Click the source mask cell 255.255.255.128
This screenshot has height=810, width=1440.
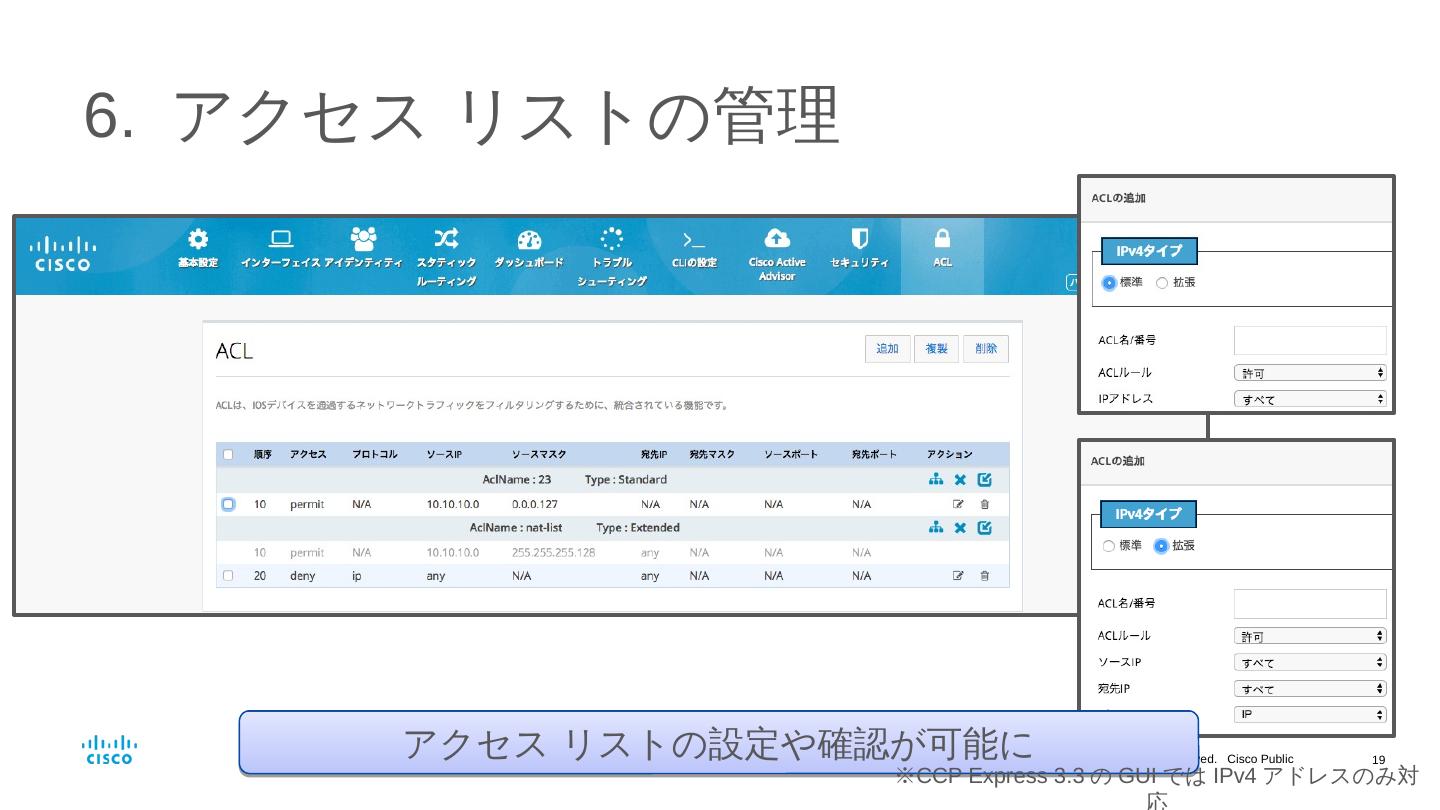pyautogui.click(x=553, y=552)
